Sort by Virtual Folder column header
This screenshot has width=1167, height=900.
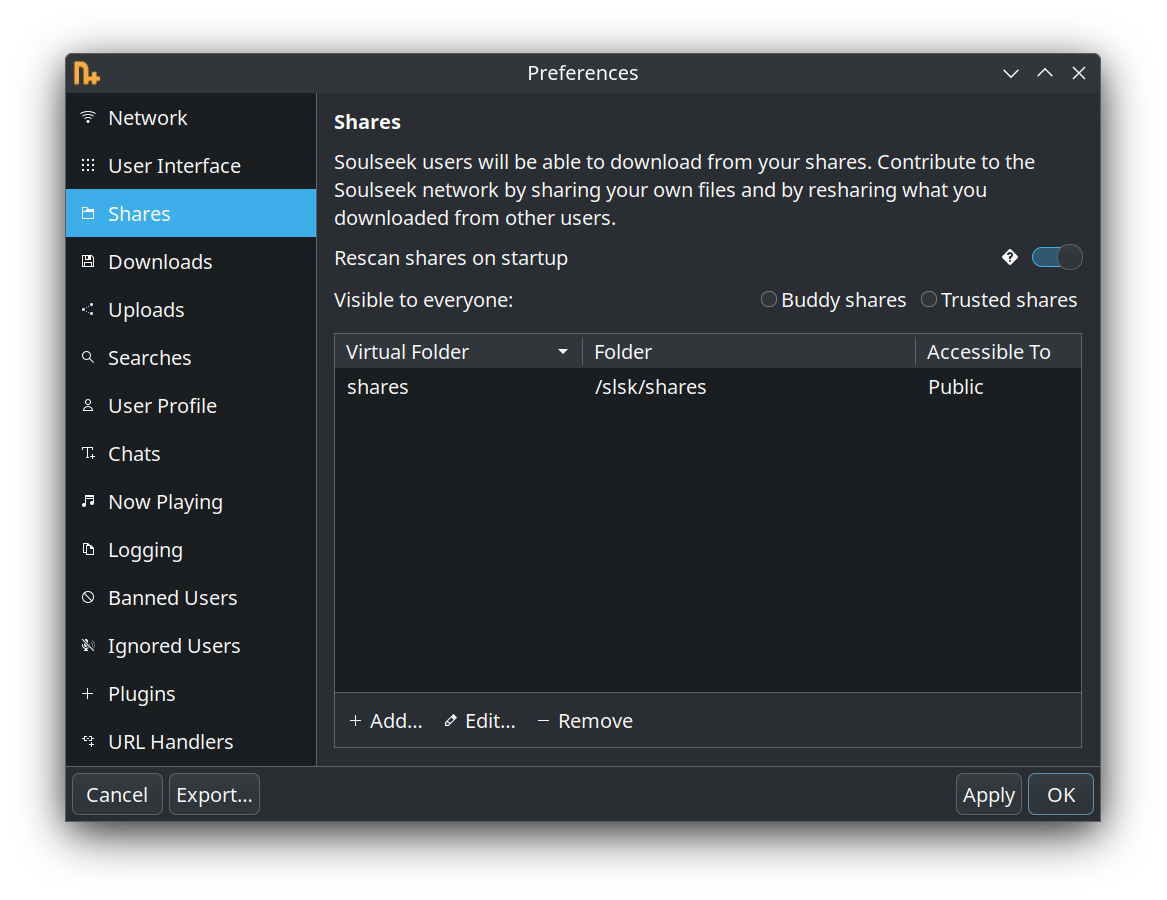(458, 351)
